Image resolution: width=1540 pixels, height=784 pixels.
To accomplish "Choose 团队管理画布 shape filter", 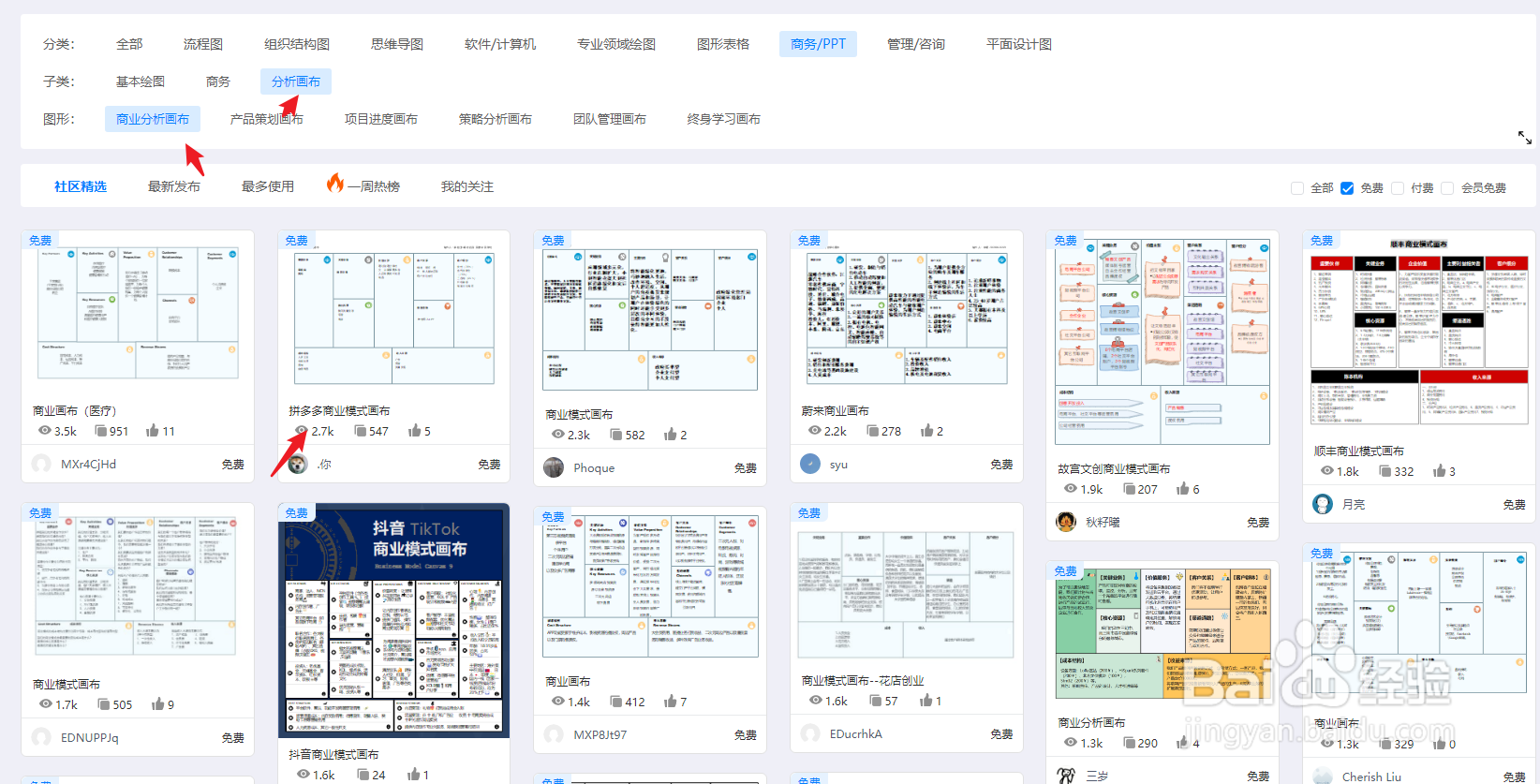I will (x=610, y=119).
